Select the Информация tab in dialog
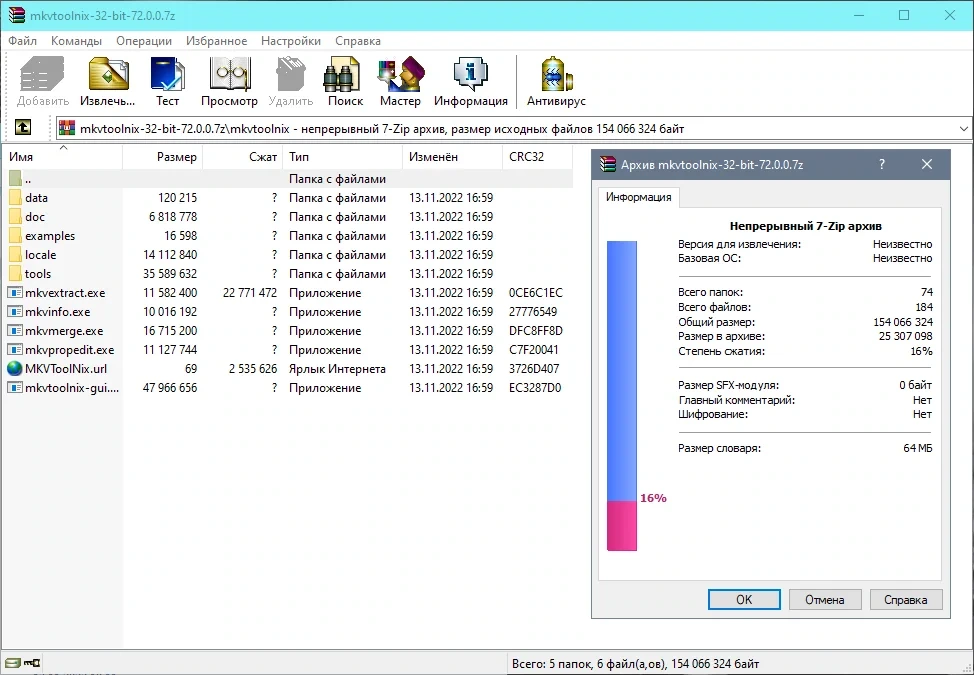974x675 pixels. pyautogui.click(x=639, y=197)
